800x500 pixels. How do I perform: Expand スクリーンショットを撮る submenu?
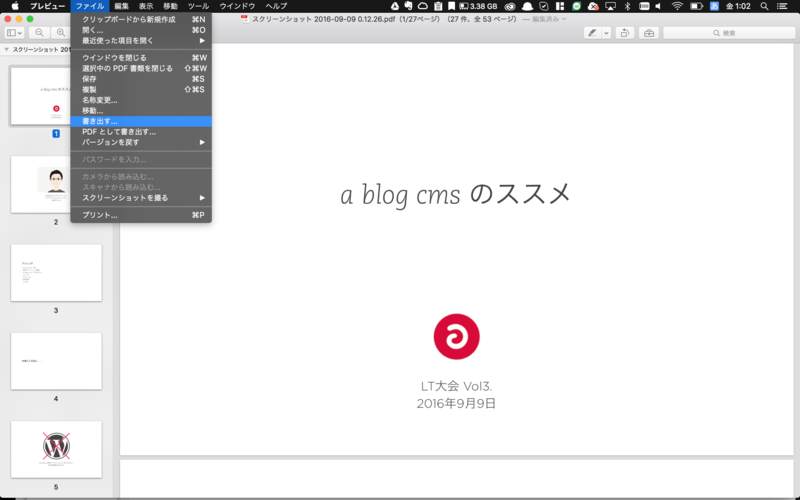[141, 198]
